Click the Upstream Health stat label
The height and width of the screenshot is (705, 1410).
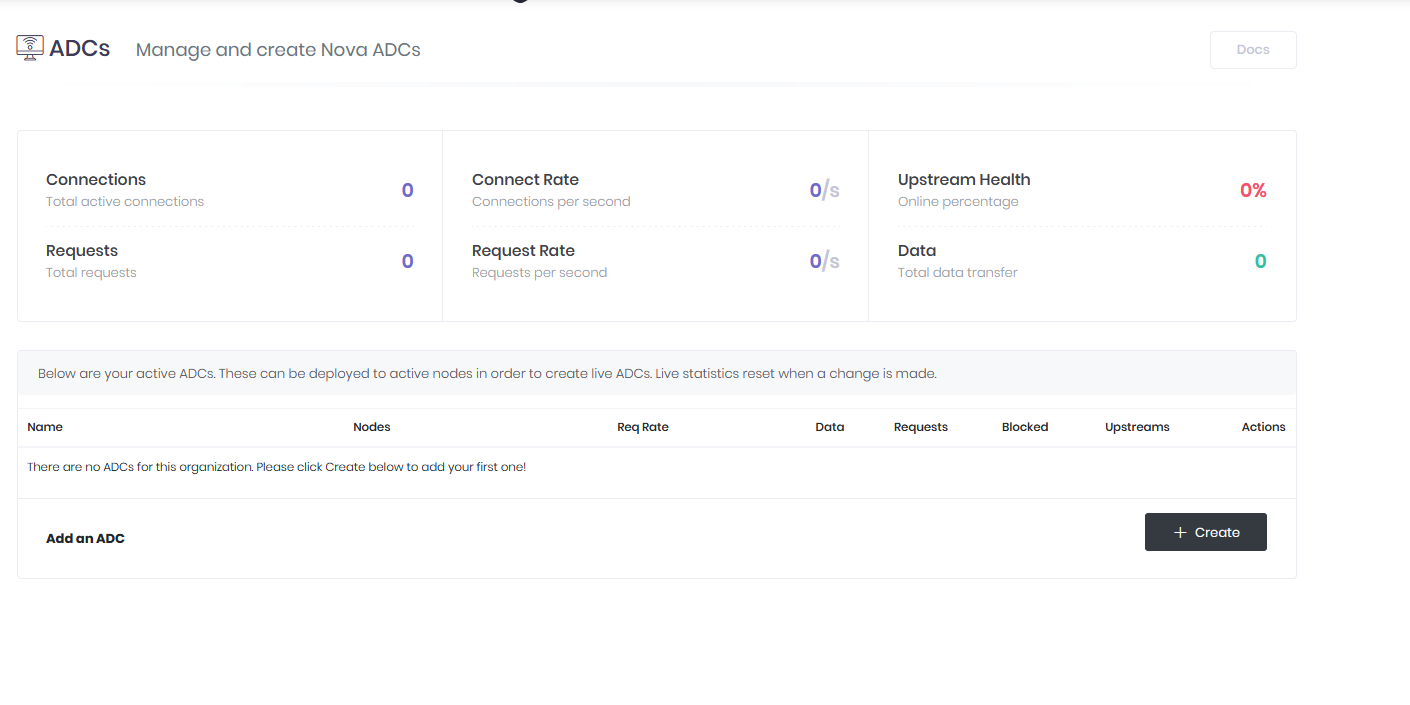[x=964, y=180]
